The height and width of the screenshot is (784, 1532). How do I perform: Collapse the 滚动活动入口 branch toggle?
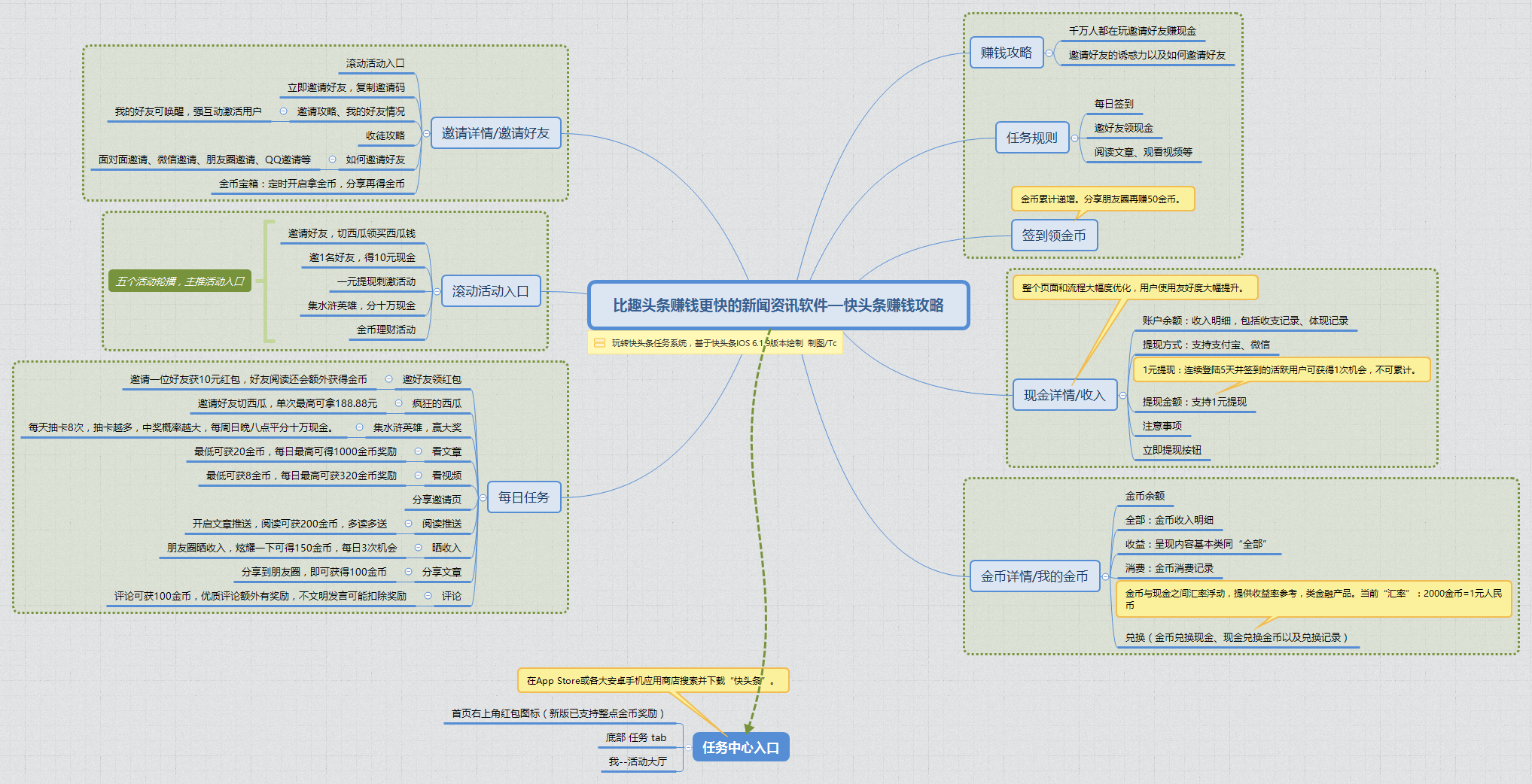[x=437, y=291]
